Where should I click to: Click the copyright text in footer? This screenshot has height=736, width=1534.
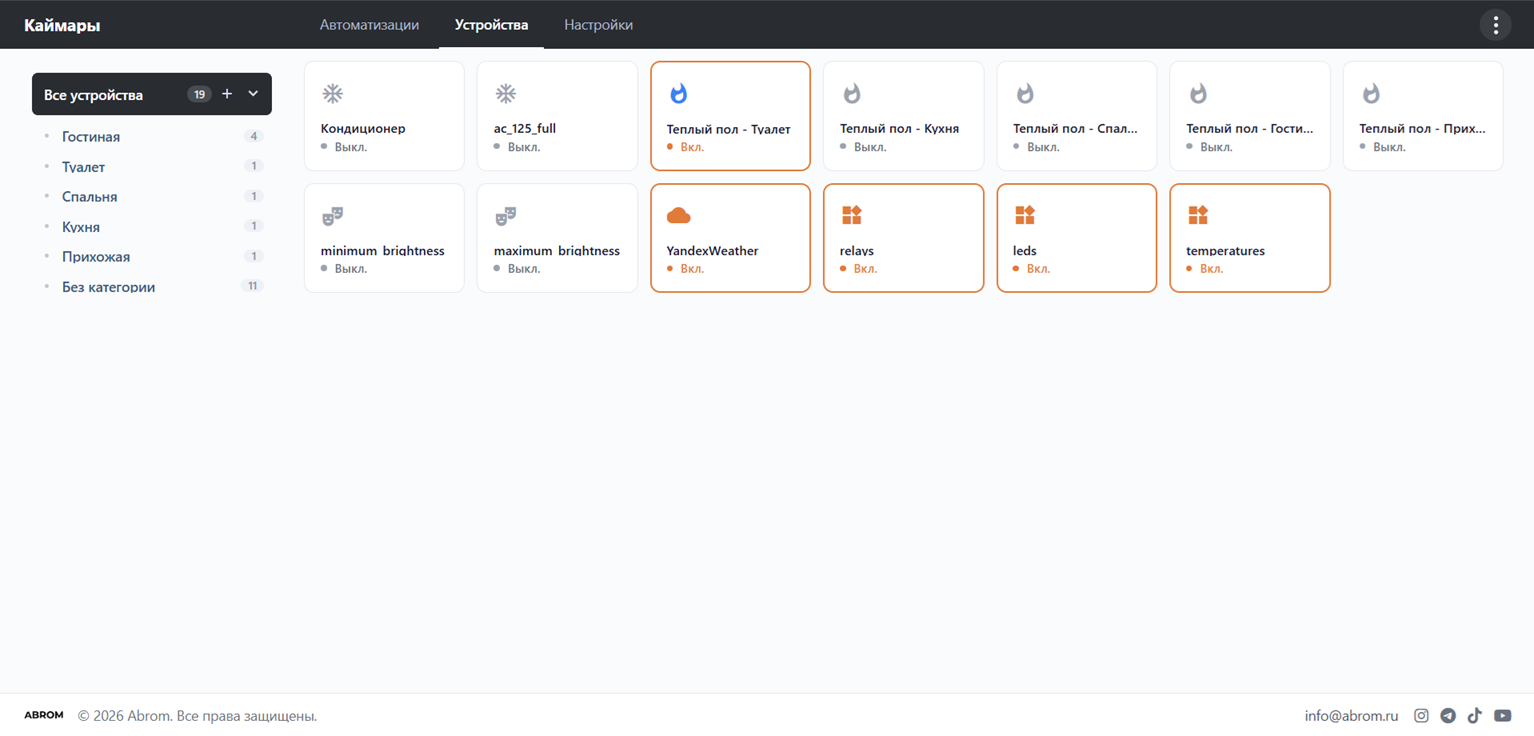pos(197,716)
